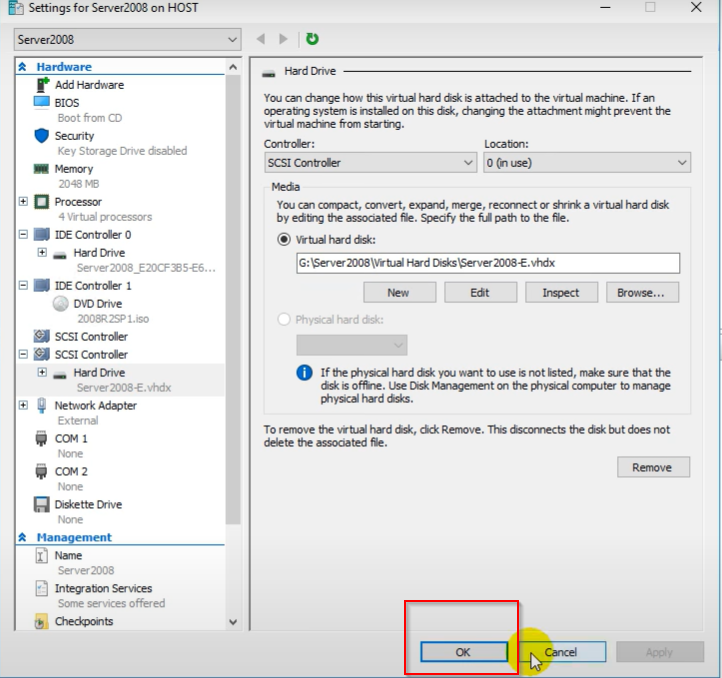Click the Inspect button
The height and width of the screenshot is (678, 722).
(x=561, y=292)
